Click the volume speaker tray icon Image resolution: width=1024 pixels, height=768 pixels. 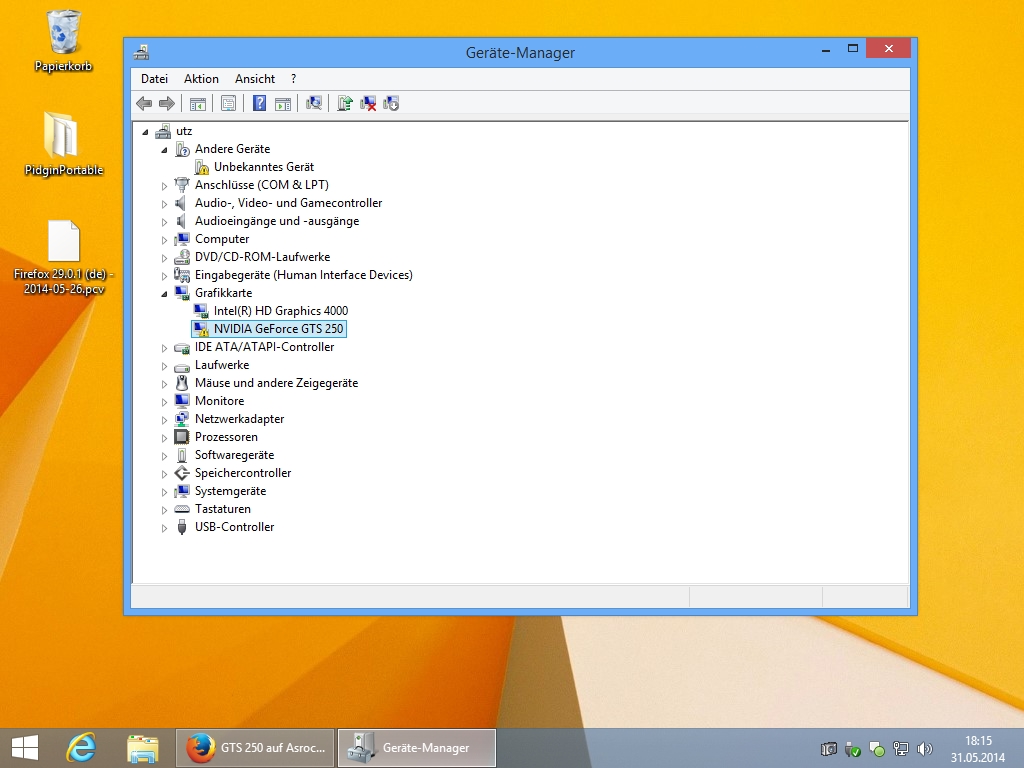[925, 749]
